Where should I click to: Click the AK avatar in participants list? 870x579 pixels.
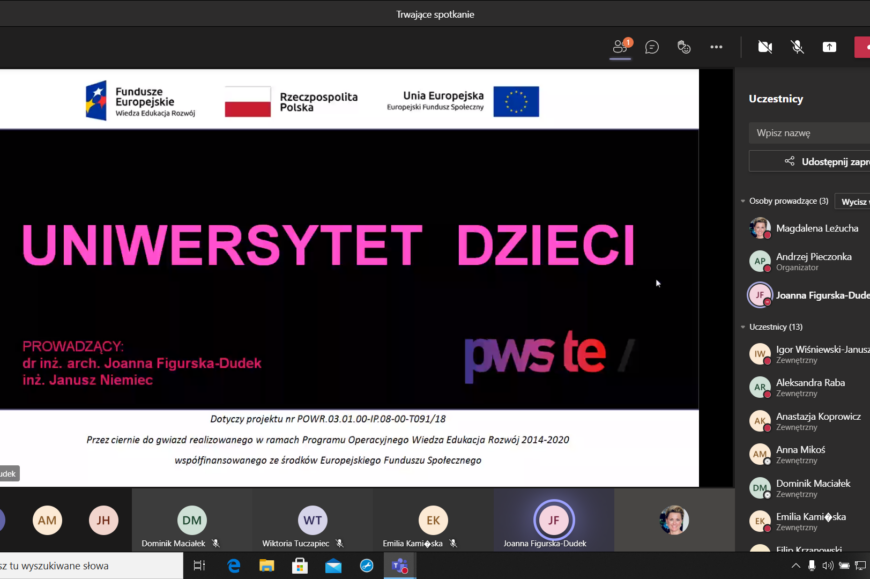(x=760, y=421)
